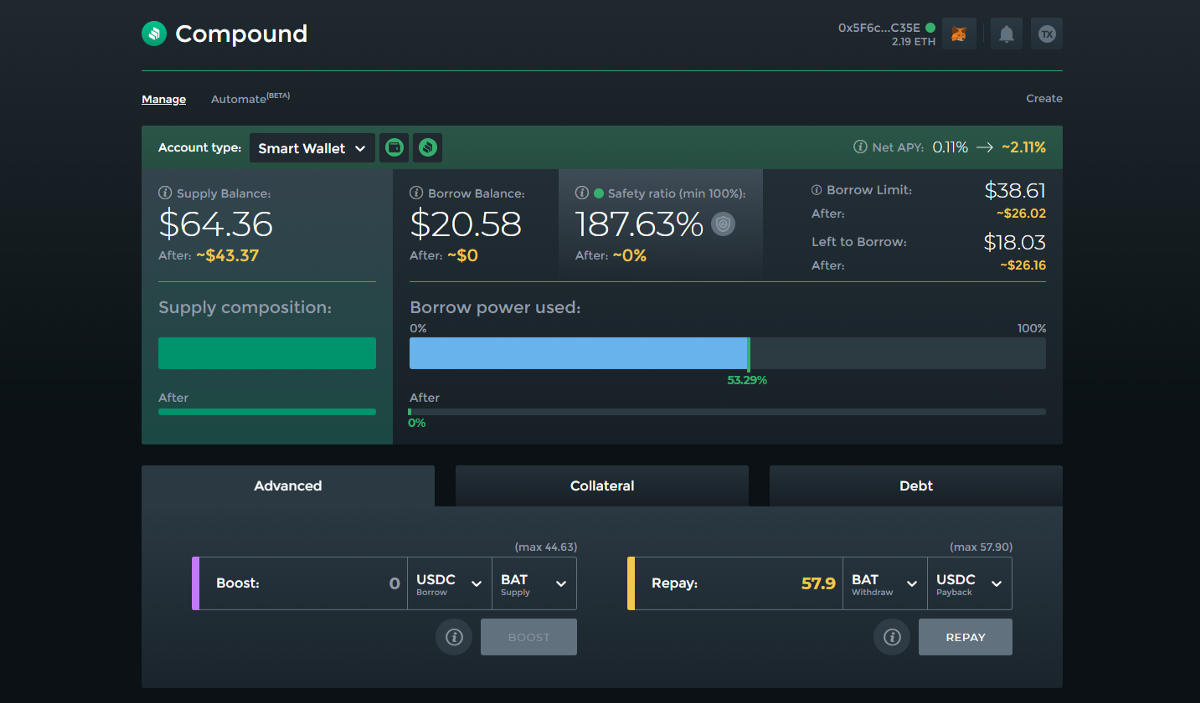Viewport: 1200px width, 703px height.
Task: Click the ~0% safety ratio after value
Action: coord(629,255)
